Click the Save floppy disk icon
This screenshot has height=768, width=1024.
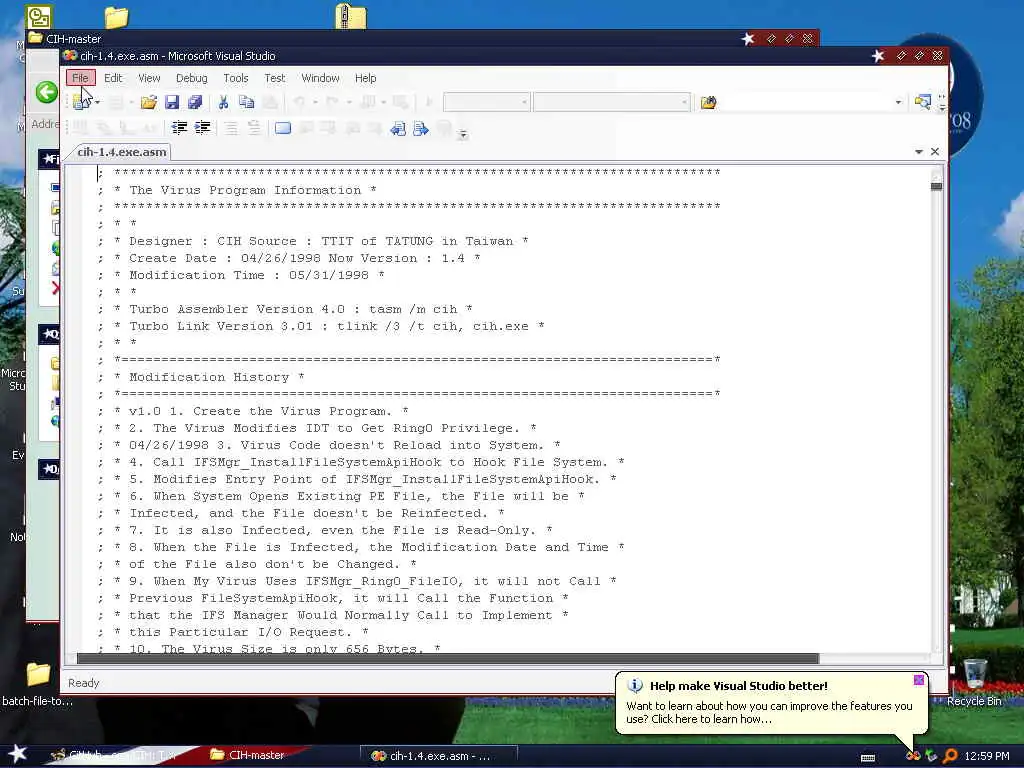click(x=172, y=102)
